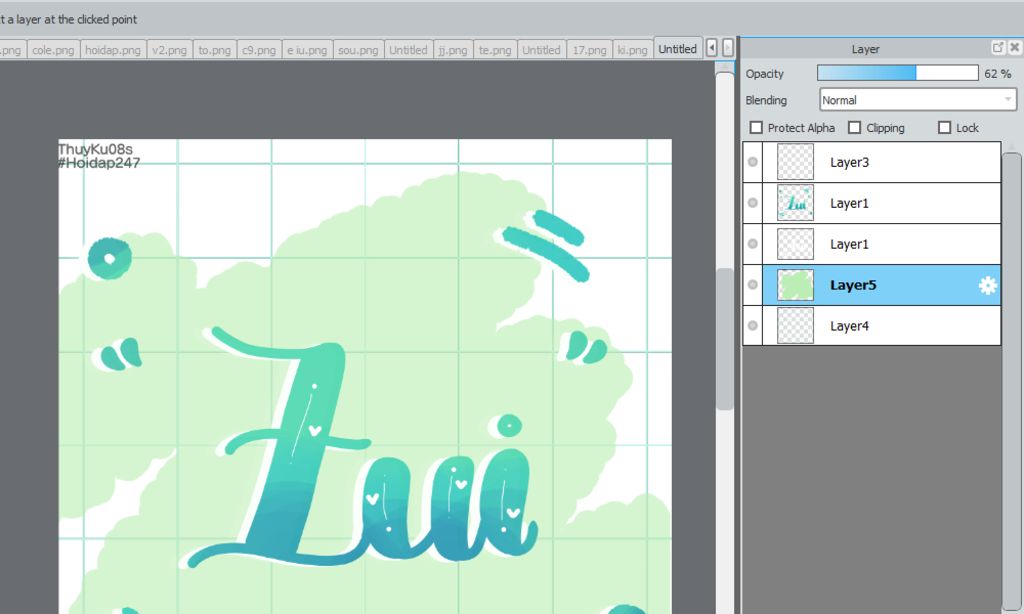The image size is (1024, 614).
Task: Click the Layer3 thumbnail
Action: 795,162
